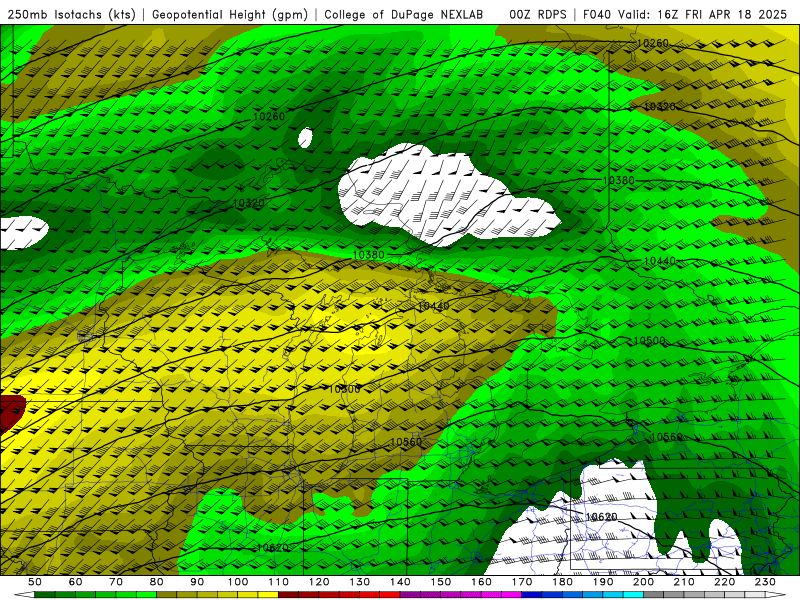800x600 pixels.
Task: Click the '130' value on the color scale
Action: [x=359, y=582]
